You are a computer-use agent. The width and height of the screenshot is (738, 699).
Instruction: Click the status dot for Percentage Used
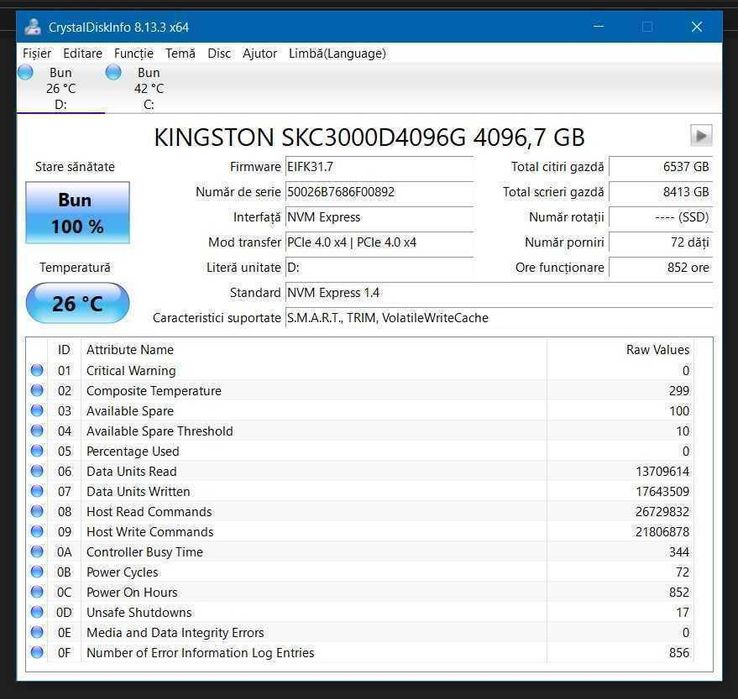click(37, 451)
